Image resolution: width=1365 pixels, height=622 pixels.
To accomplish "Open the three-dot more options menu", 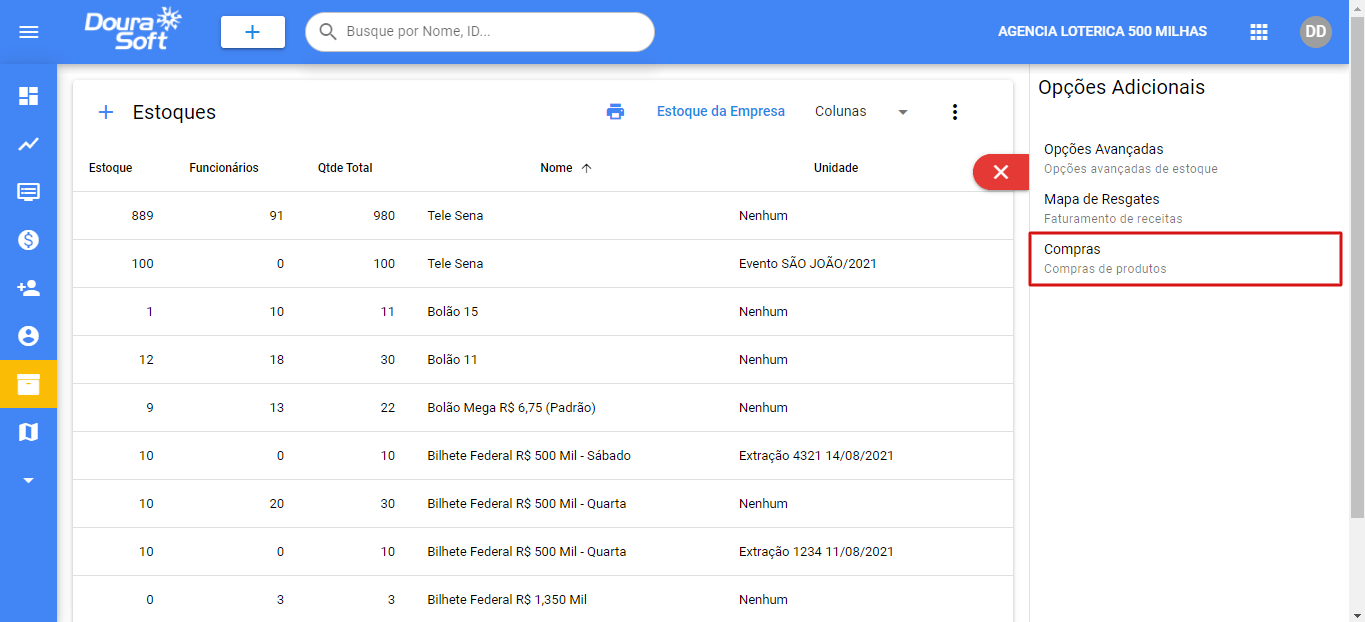I will pos(955,112).
